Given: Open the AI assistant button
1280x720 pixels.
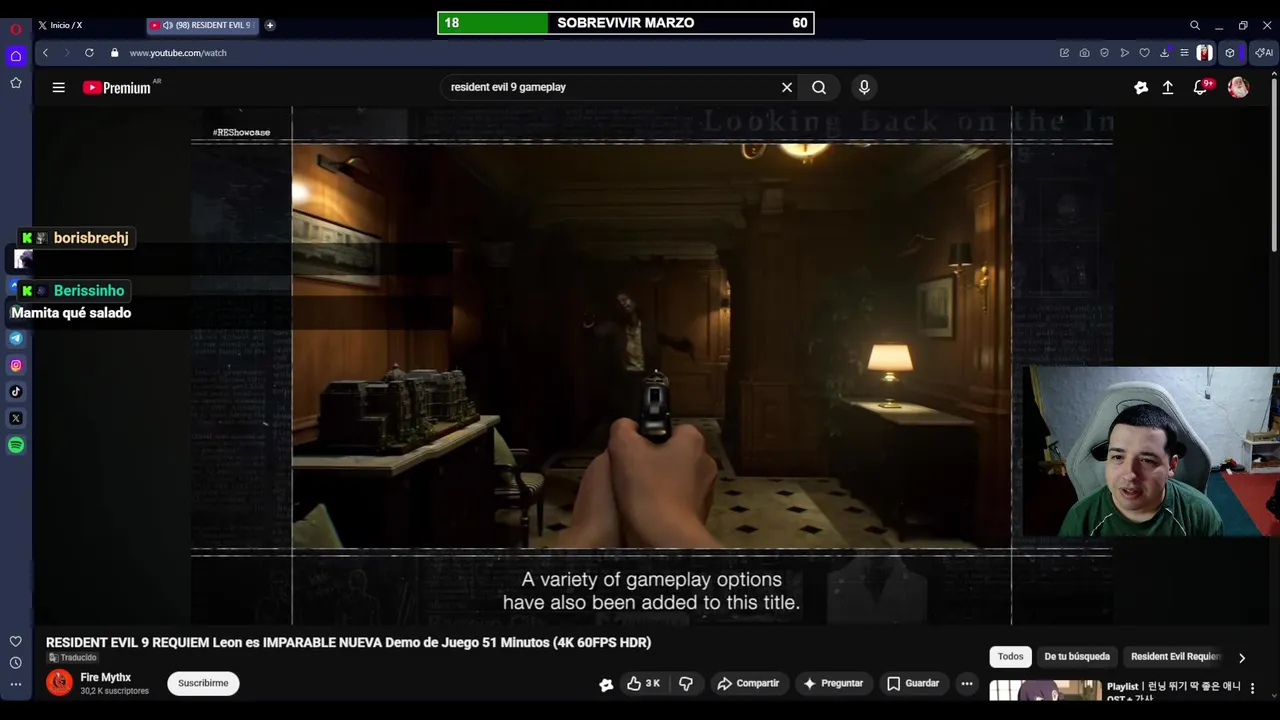Looking at the screenshot, I should point(1264,53).
